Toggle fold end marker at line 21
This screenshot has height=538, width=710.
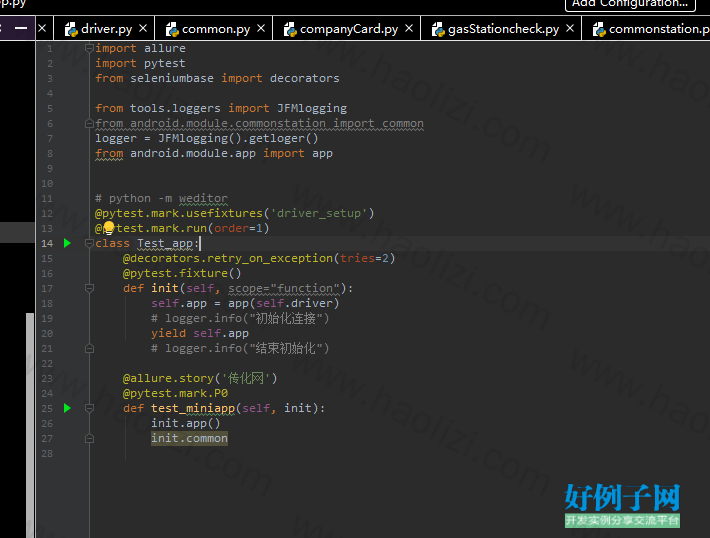(x=89, y=348)
